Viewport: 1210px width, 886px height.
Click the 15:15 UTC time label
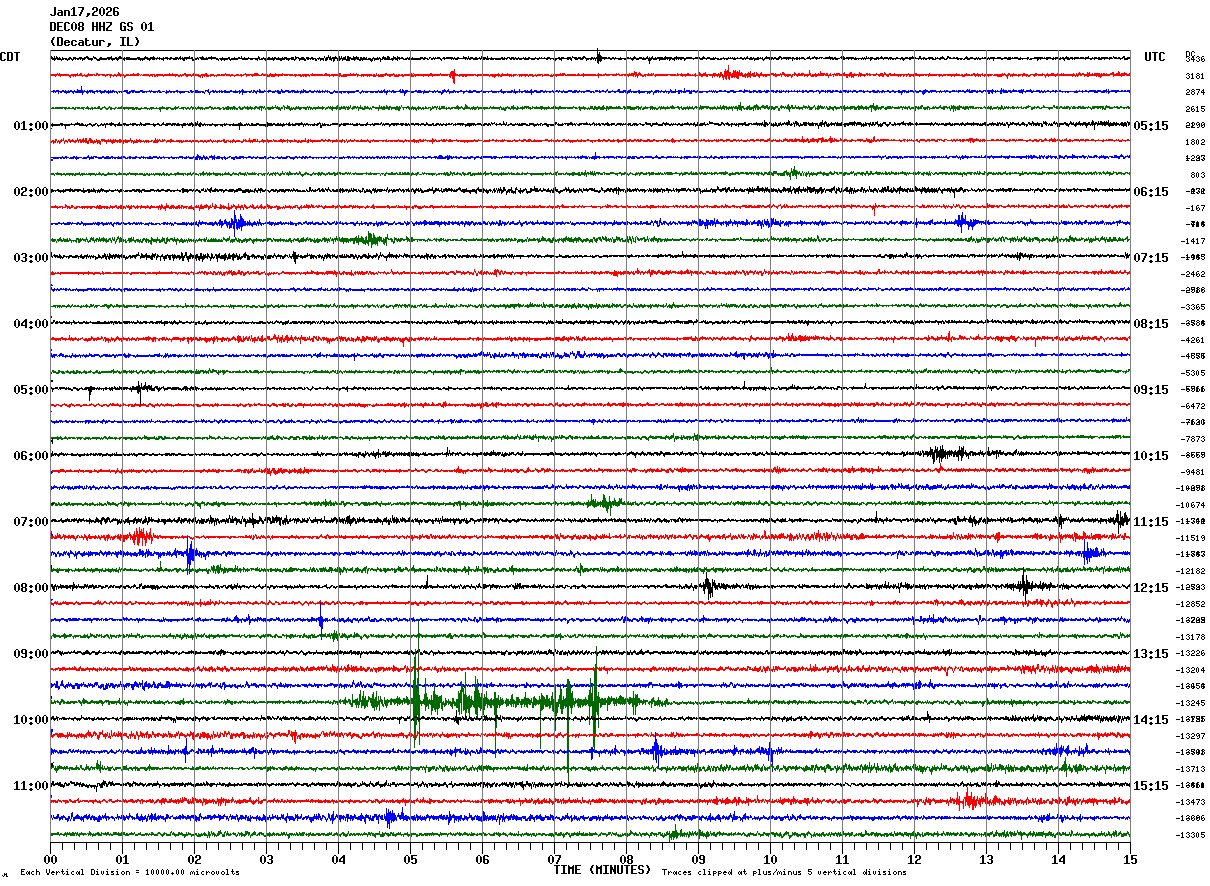(1151, 786)
